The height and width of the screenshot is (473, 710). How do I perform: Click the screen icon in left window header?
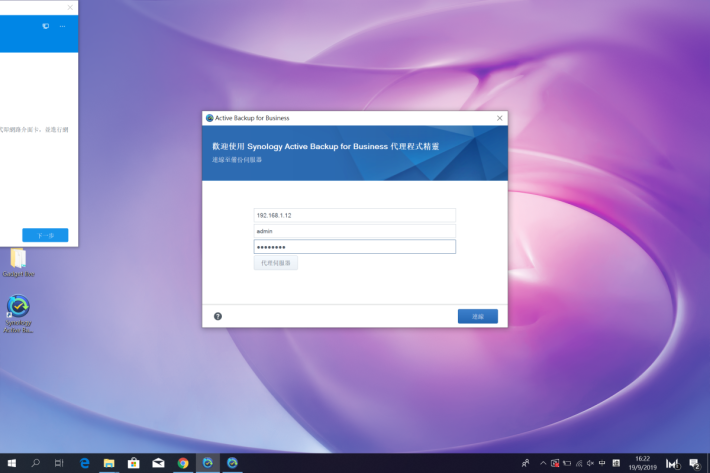click(x=46, y=26)
